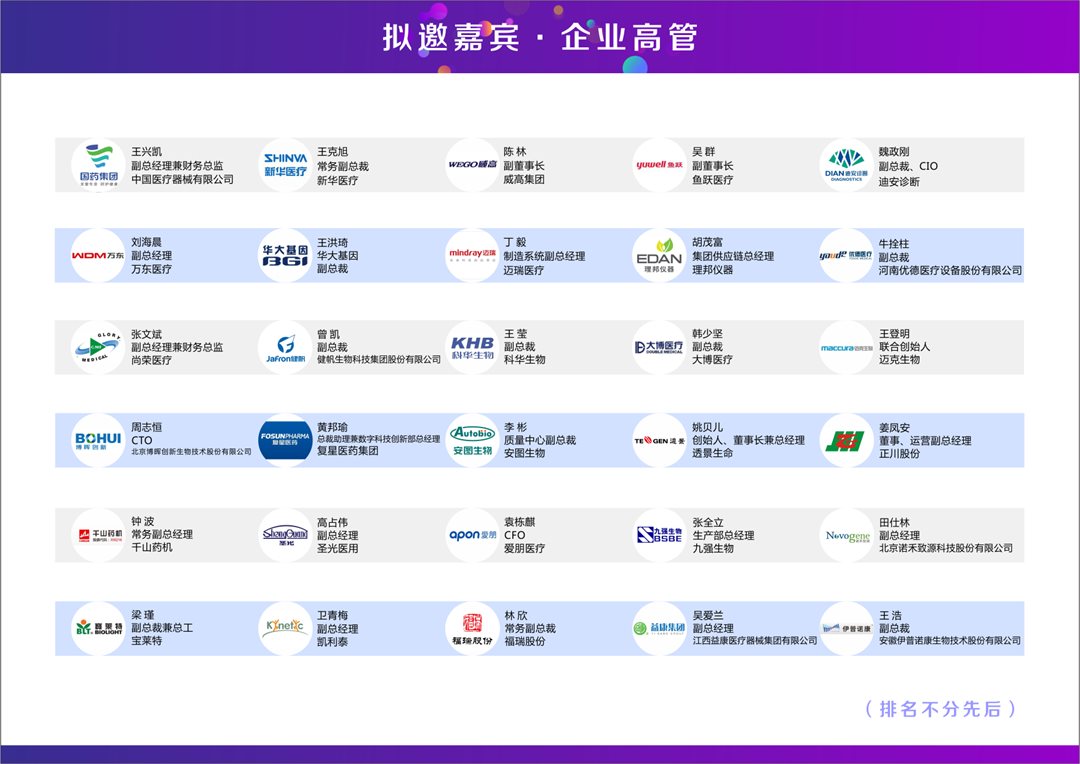Screen dimensions: 1080x764
Task: Click the footnote 排名不分先后
Action: point(940,709)
